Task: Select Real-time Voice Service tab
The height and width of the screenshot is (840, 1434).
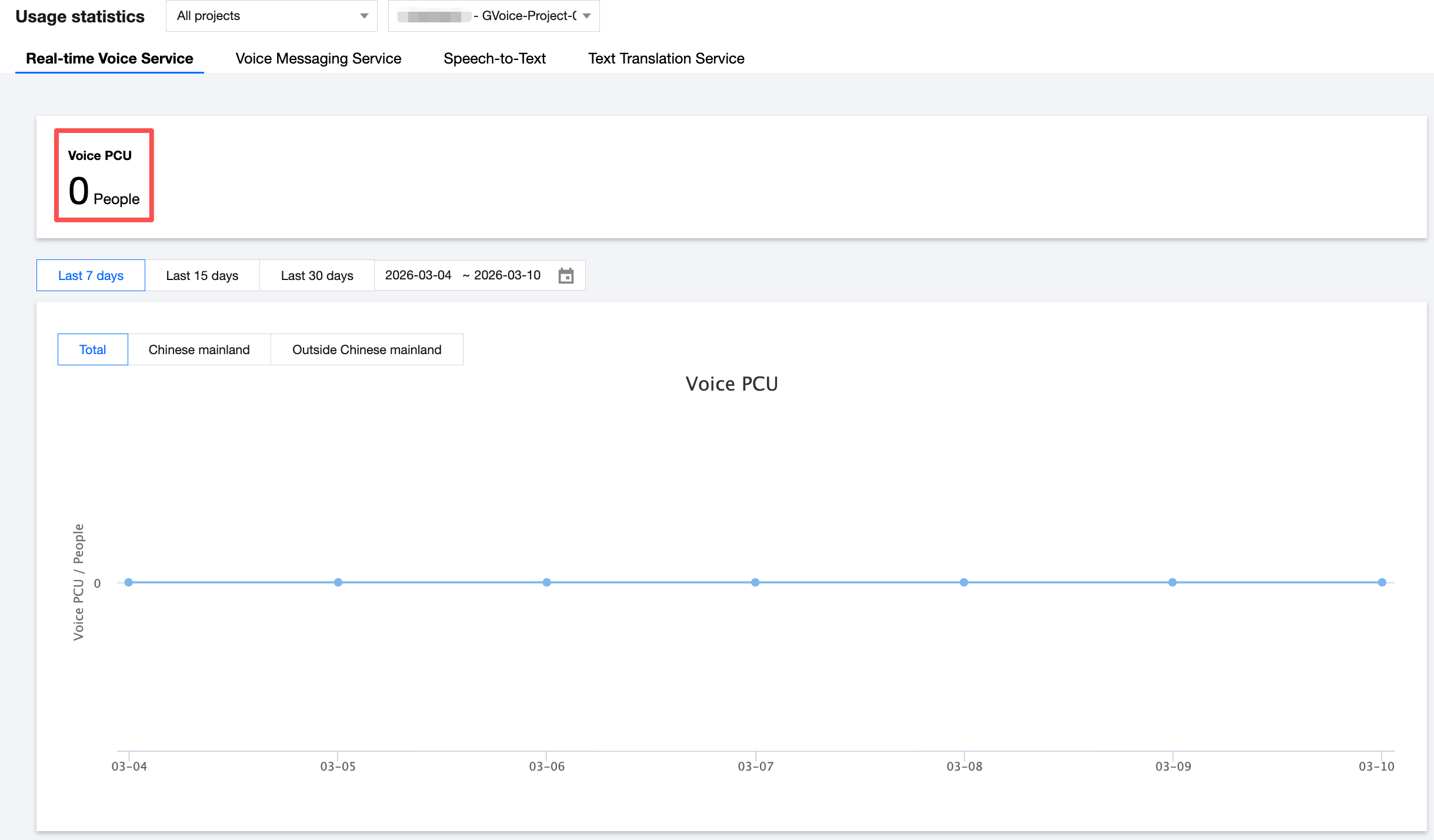Action: (109, 58)
